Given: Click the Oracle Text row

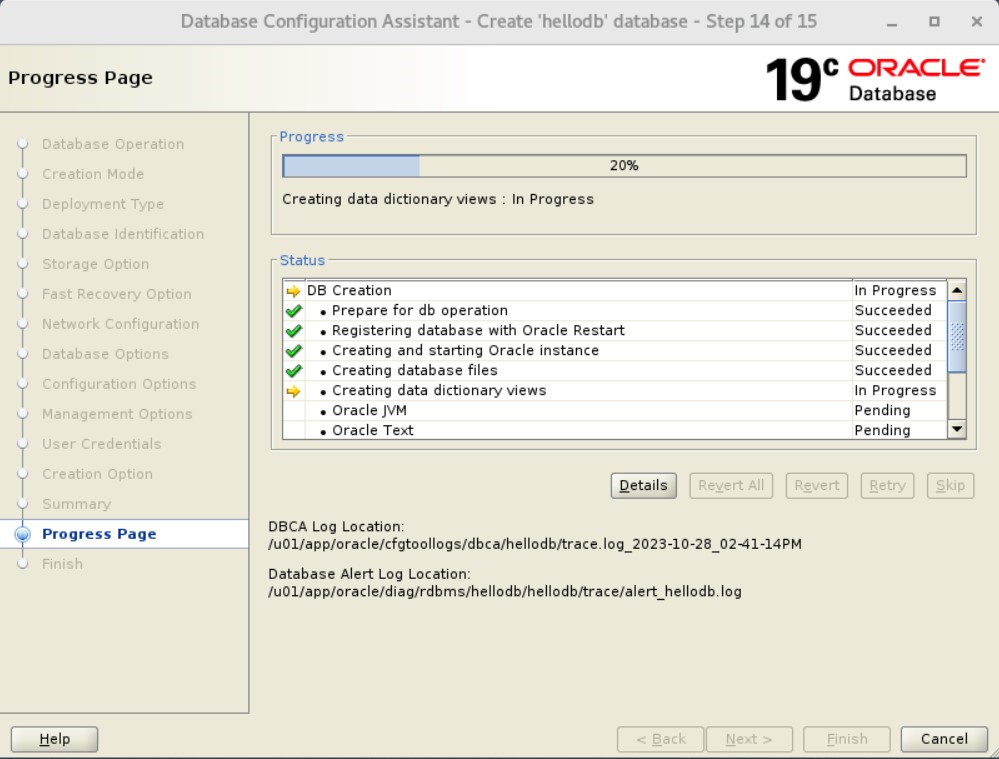Looking at the screenshot, I should pyautogui.click(x=615, y=430).
